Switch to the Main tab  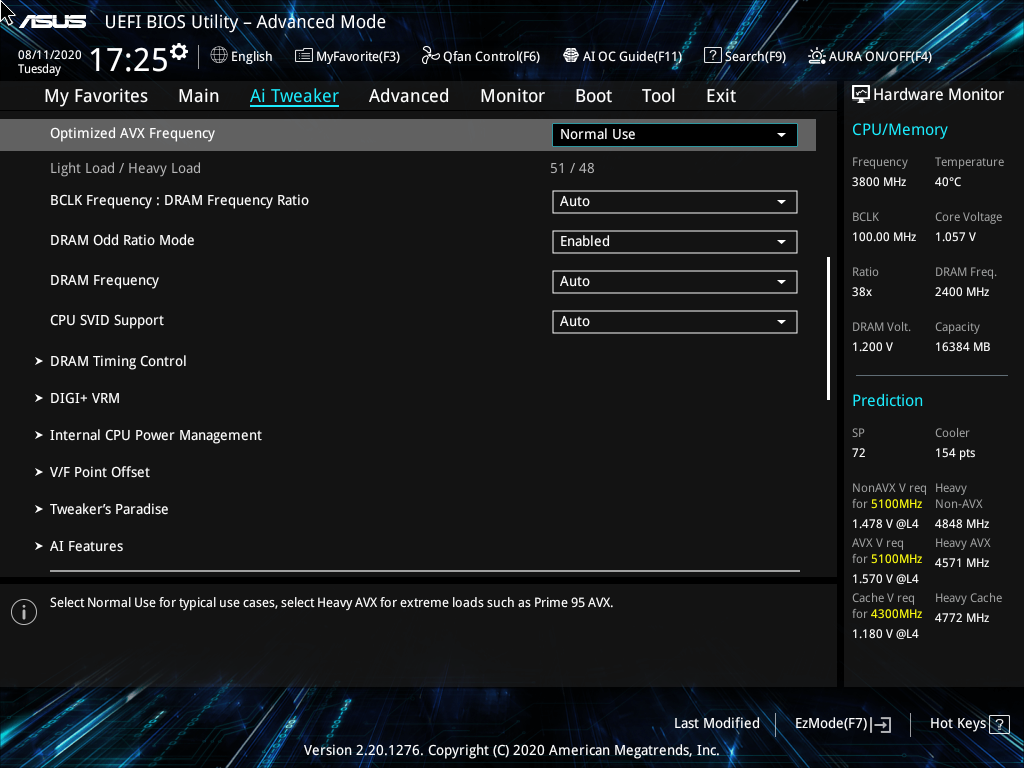[x=199, y=96]
